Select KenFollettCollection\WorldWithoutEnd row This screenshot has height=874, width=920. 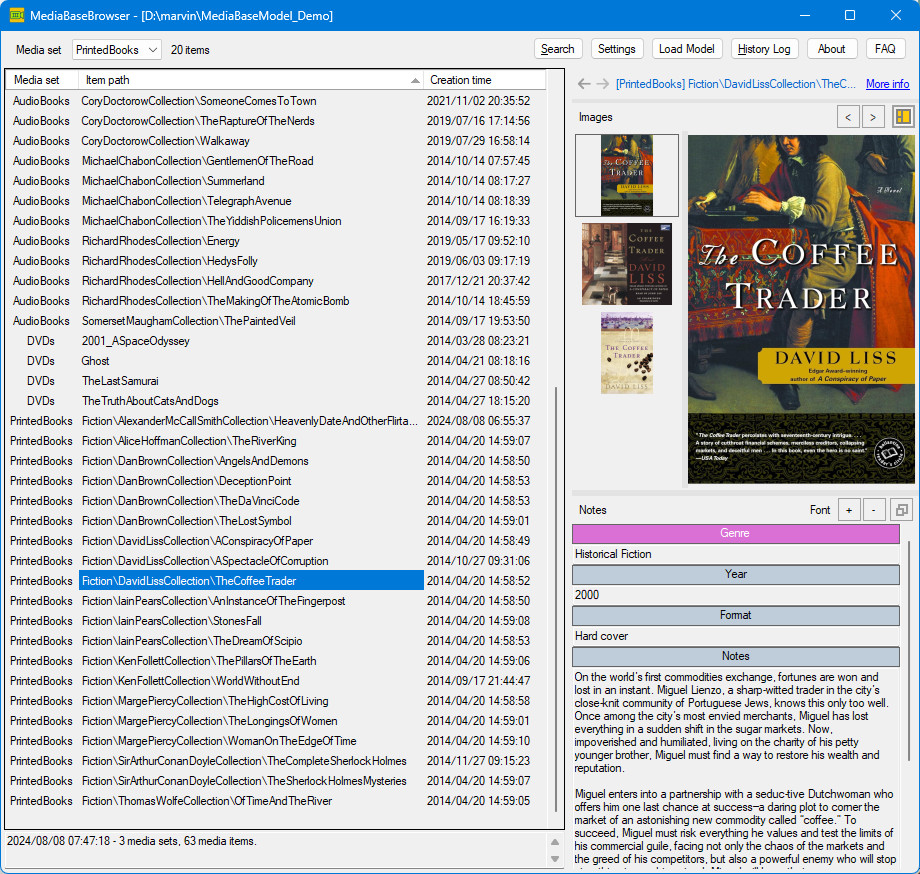click(275, 680)
